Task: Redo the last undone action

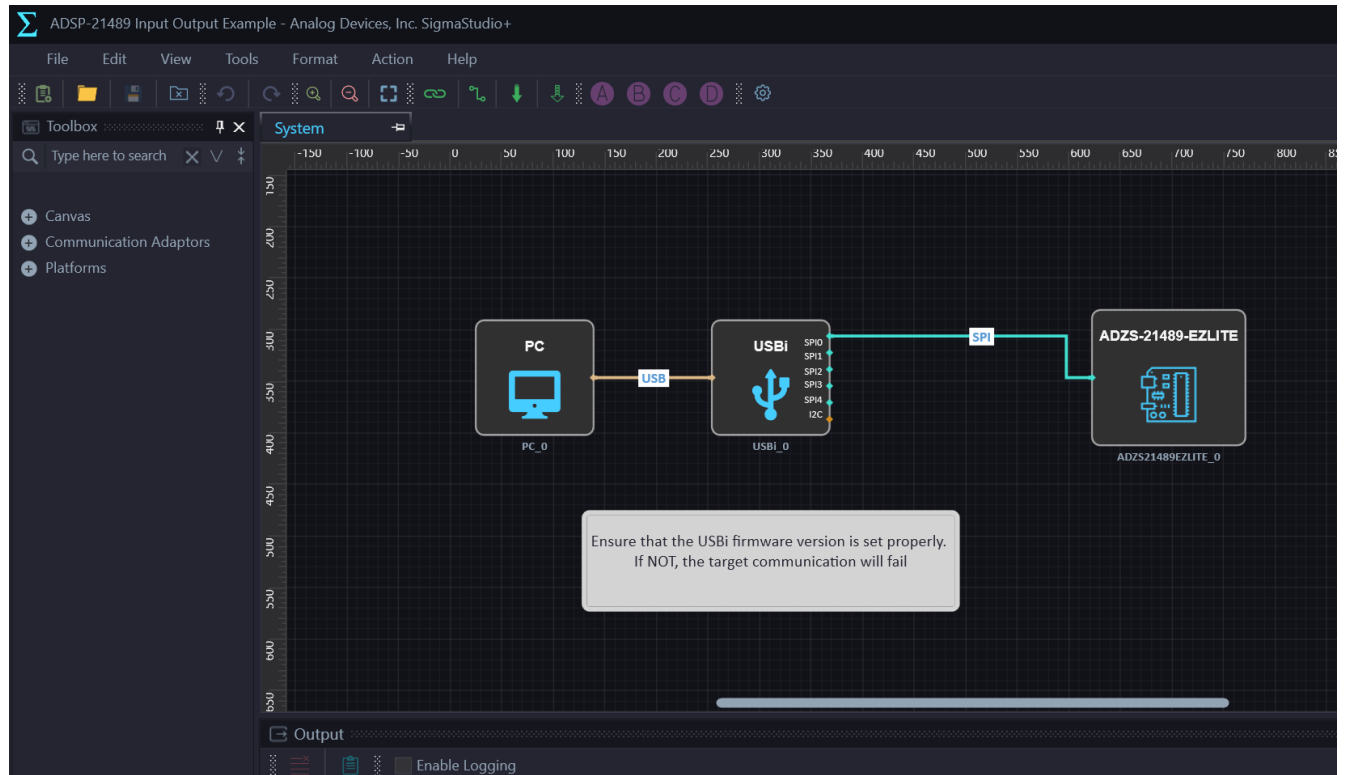Action: (x=270, y=94)
